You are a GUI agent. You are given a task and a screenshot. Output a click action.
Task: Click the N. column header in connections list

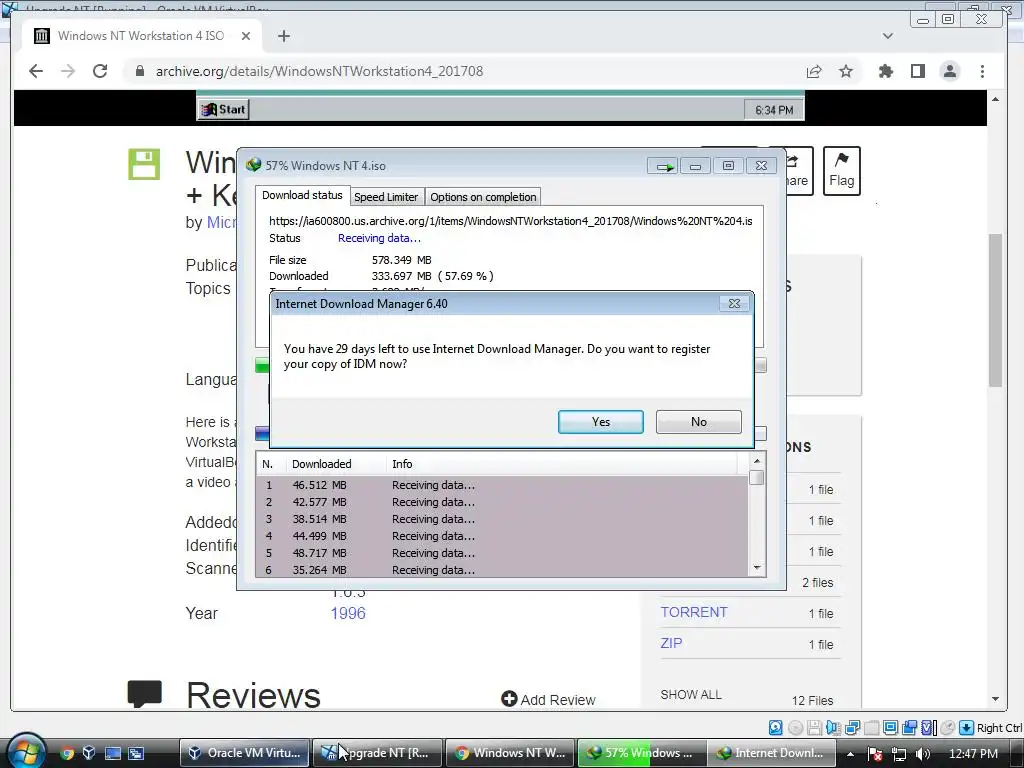268,464
